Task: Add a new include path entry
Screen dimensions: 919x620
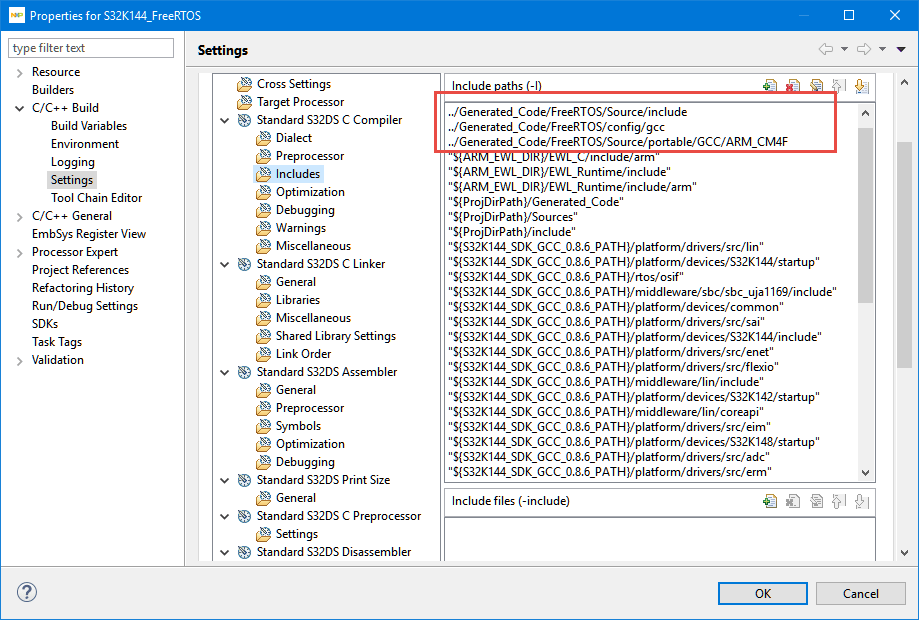Action: 770,85
